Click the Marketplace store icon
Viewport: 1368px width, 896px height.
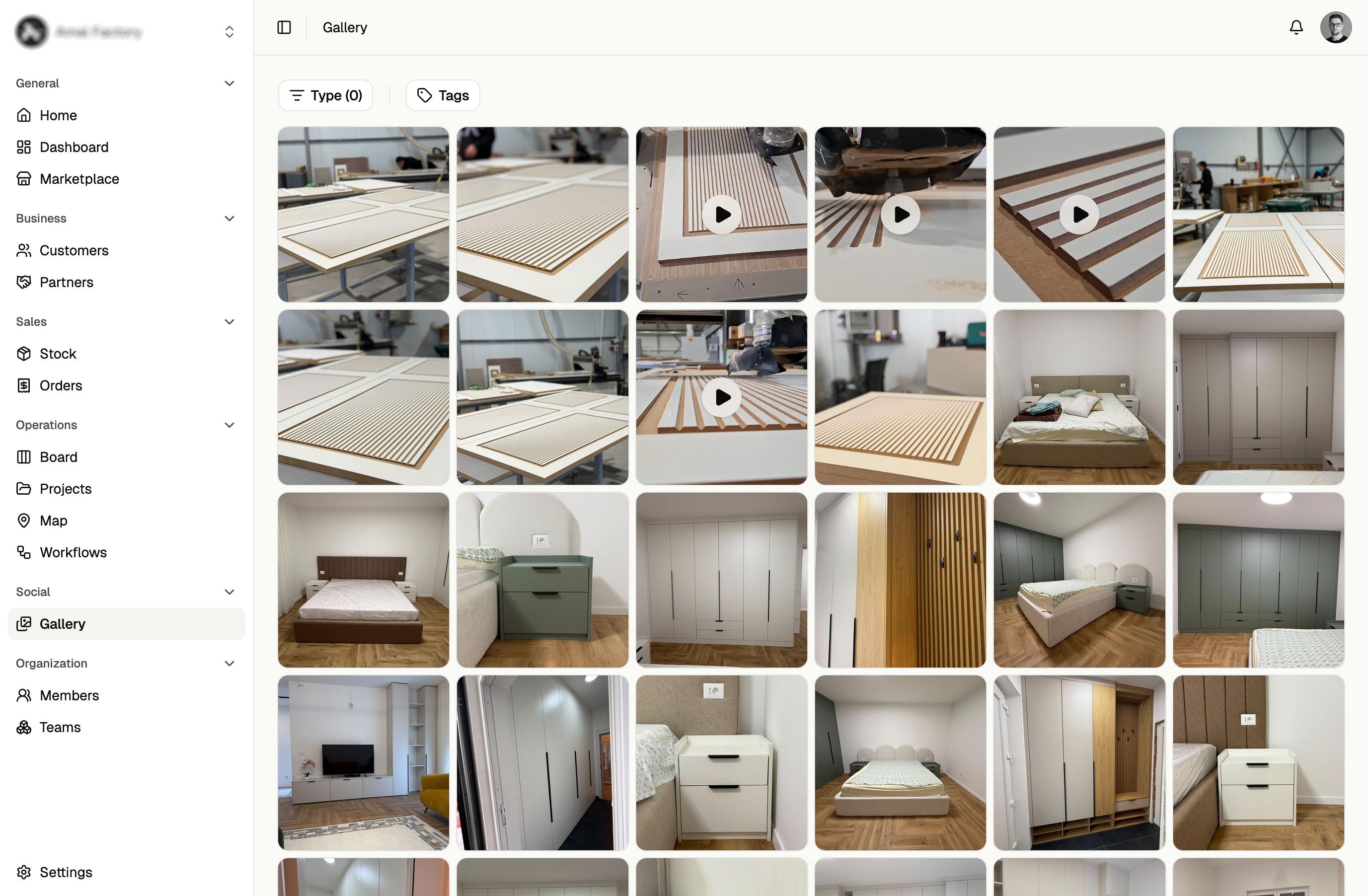[x=23, y=179]
